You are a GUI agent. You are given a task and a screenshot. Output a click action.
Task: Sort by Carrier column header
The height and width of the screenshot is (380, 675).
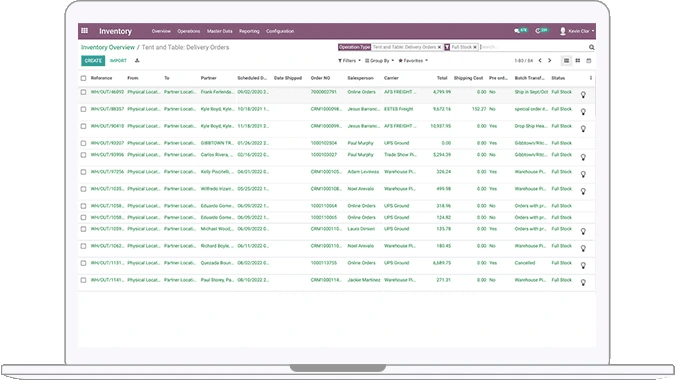[x=391, y=78]
